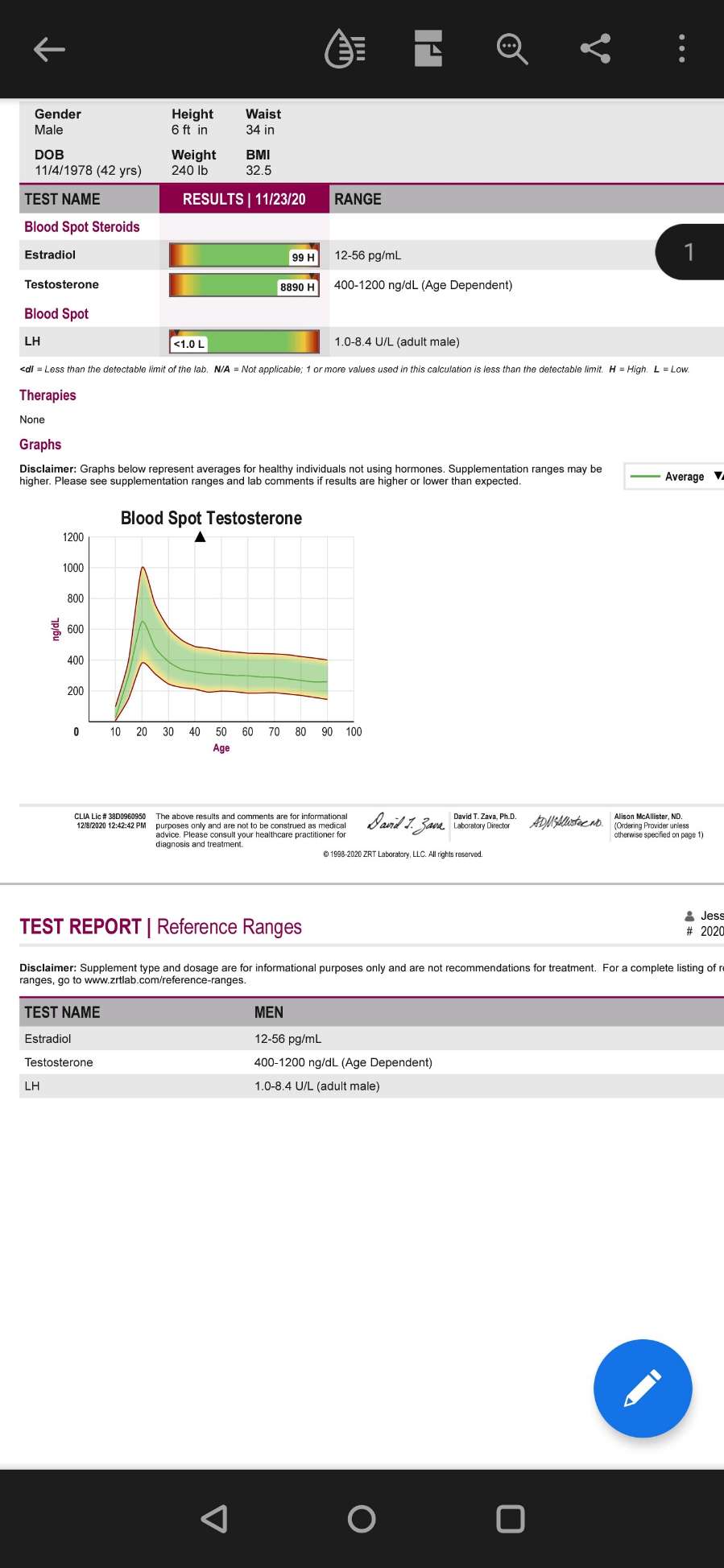Tap the Android back navigation button
The image size is (724, 1568).
coord(214,1519)
